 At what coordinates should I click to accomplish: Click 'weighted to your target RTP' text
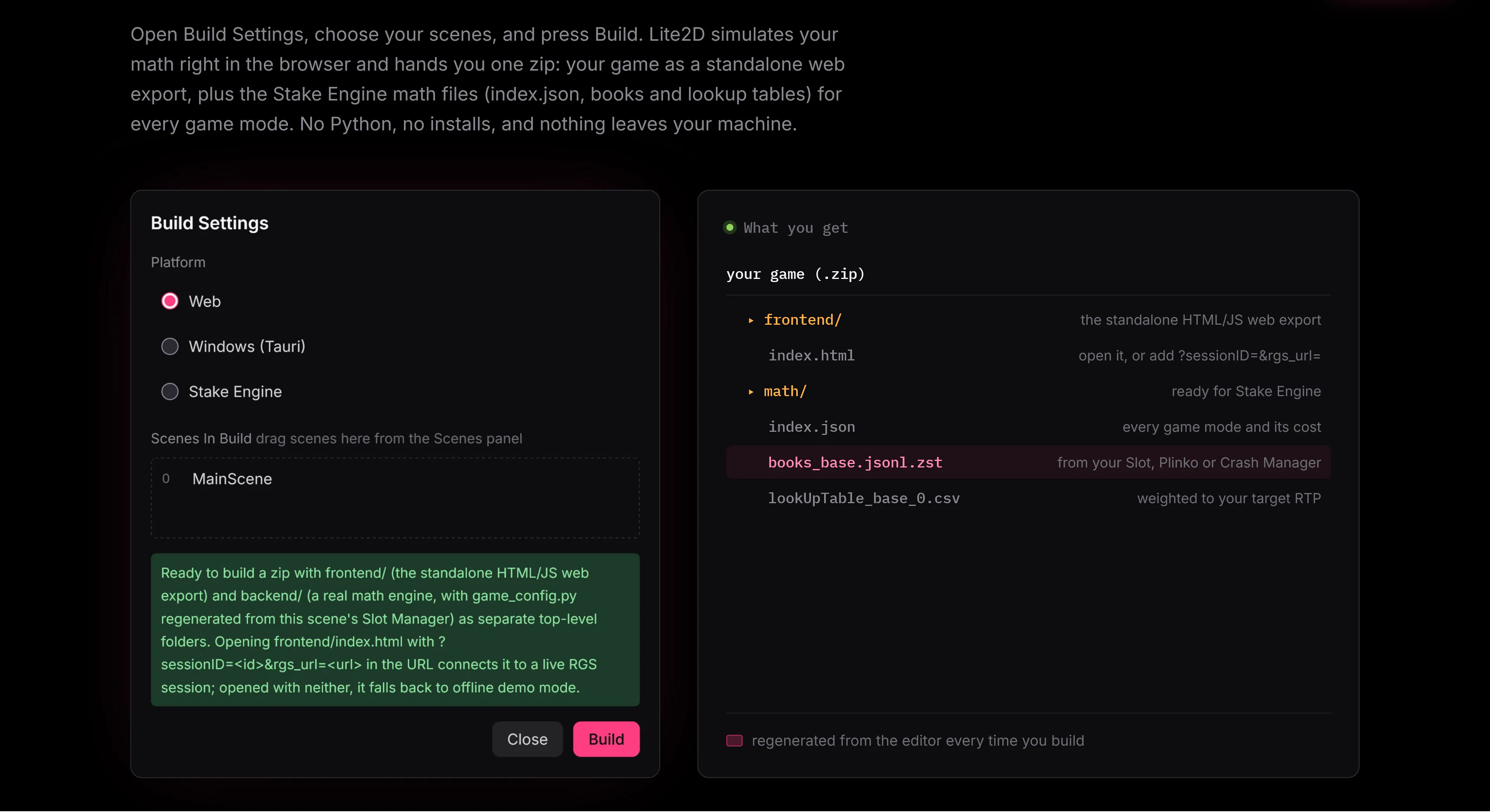tap(1228, 499)
